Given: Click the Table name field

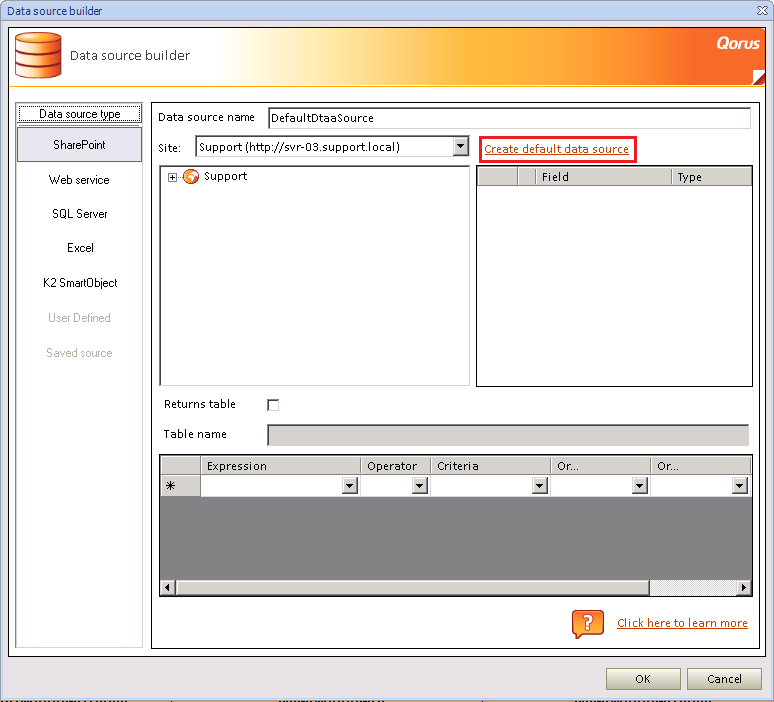Looking at the screenshot, I should (508, 435).
